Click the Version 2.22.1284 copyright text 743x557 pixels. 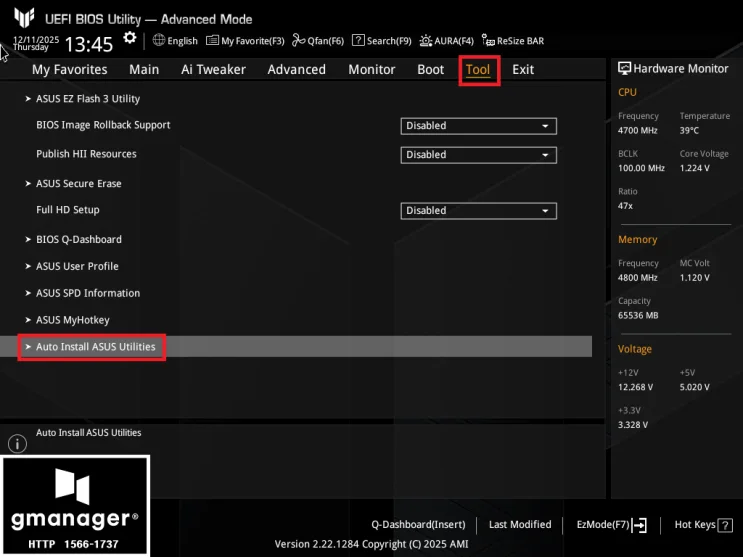(x=372, y=544)
